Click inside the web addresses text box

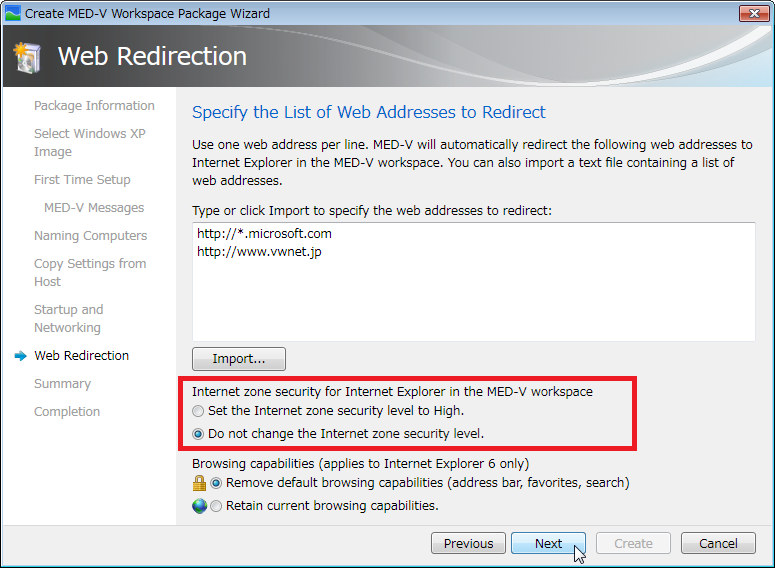[x=474, y=282]
